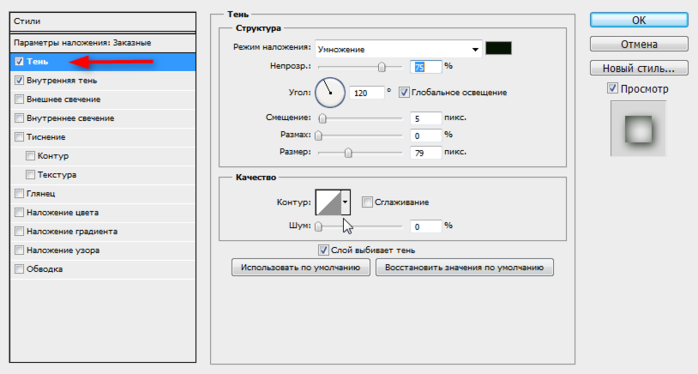Open the contour picker dropdown arrow
This screenshot has width=698, height=374.
click(345, 202)
